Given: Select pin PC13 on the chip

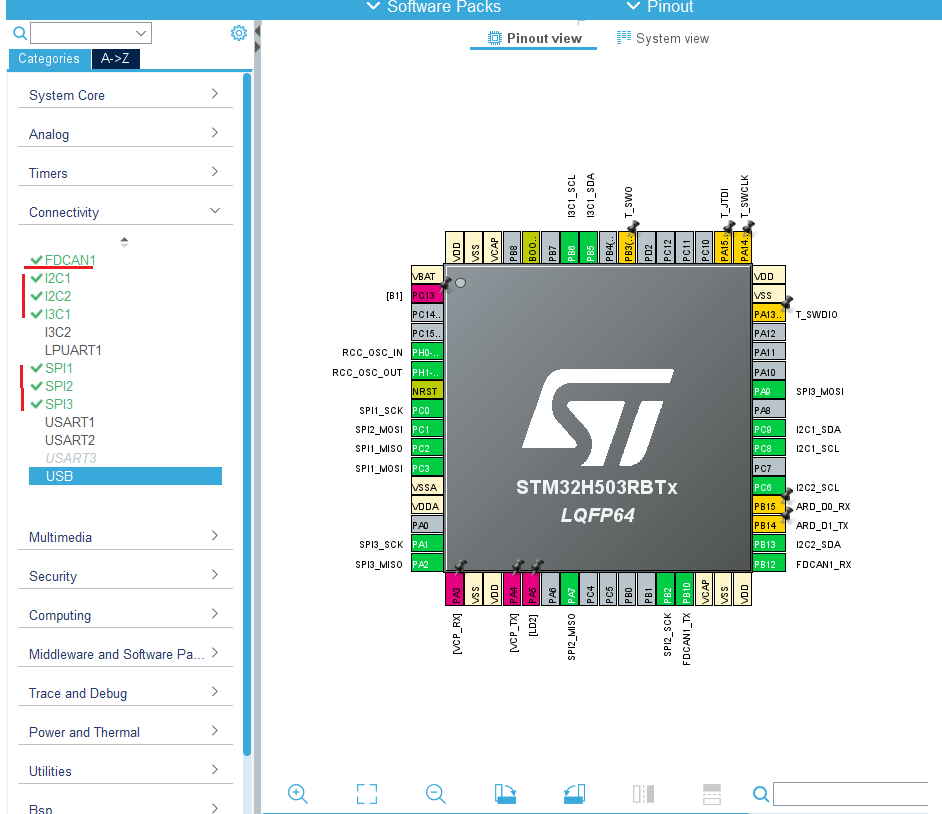Looking at the screenshot, I should tap(427, 295).
